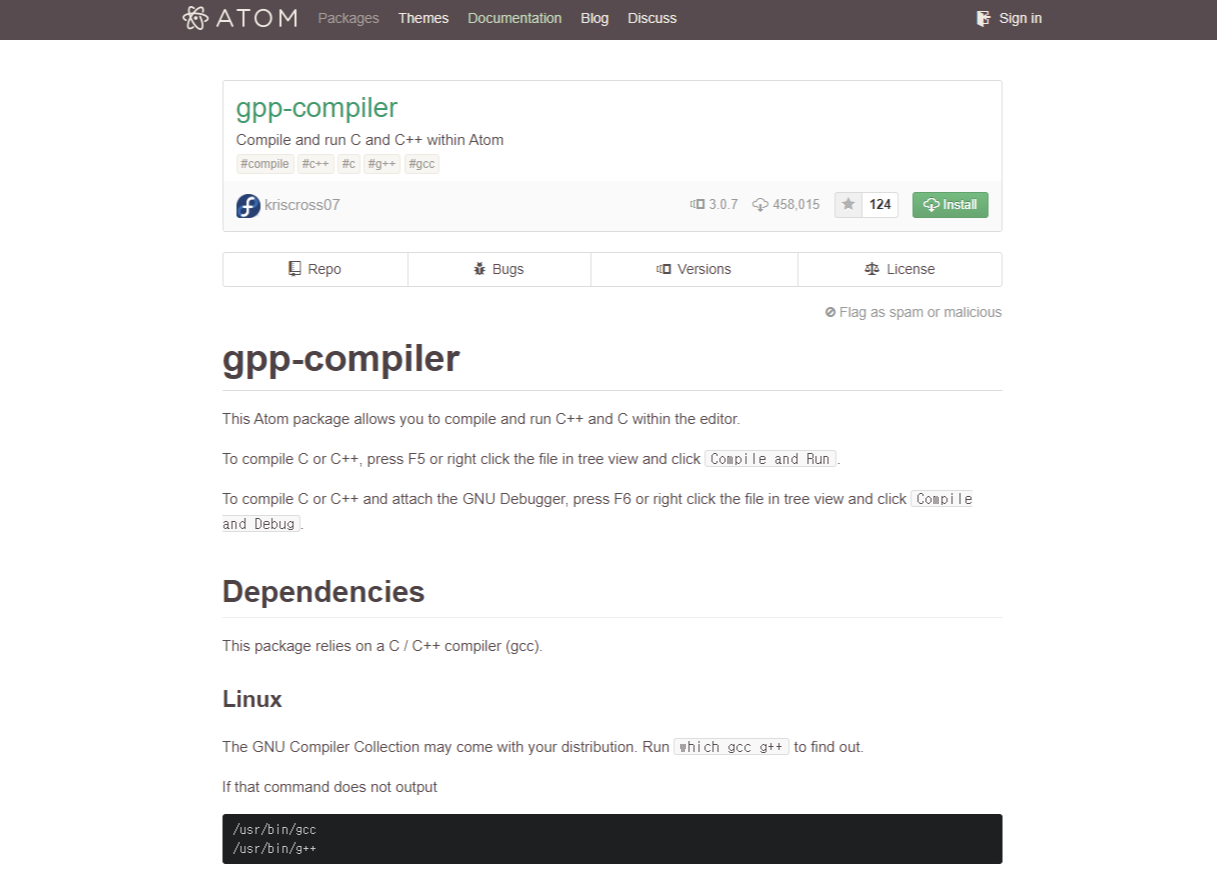Click the bug icon in Bugs tab
The image size is (1217, 877).
tap(480, 269)
